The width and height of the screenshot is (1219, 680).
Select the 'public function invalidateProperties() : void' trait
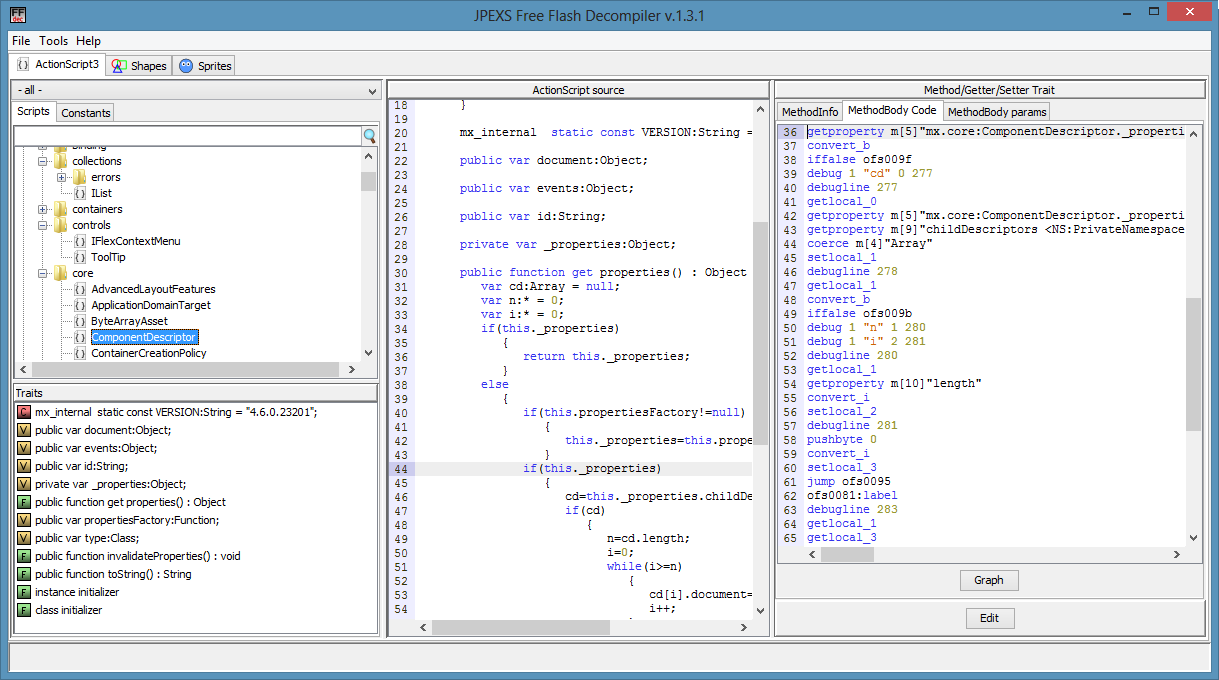coord(138,556)
